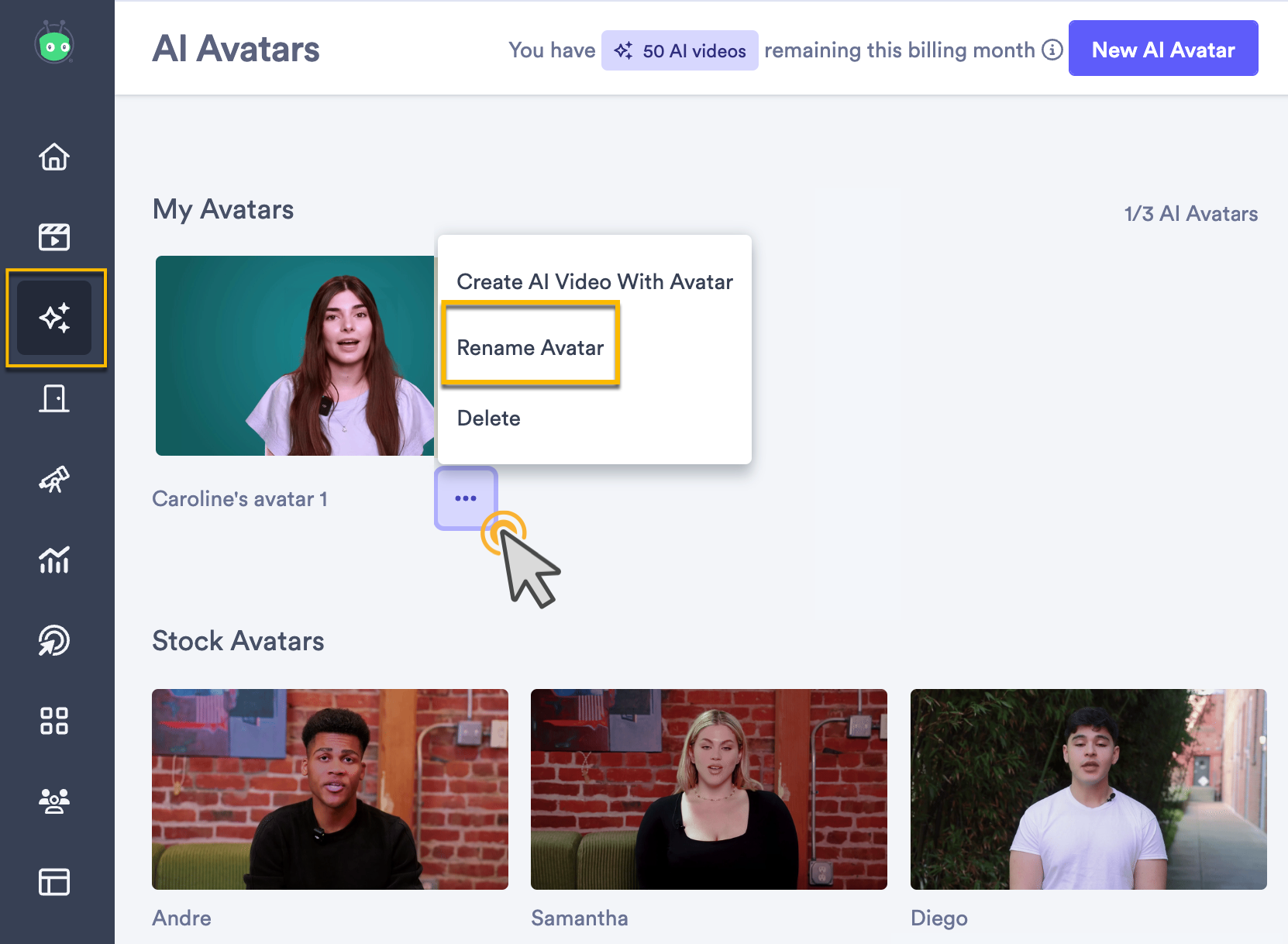Click the layout icon at the sidebar bottom
The height and width of the screenshot is (944, 1288).
[53, 882]
